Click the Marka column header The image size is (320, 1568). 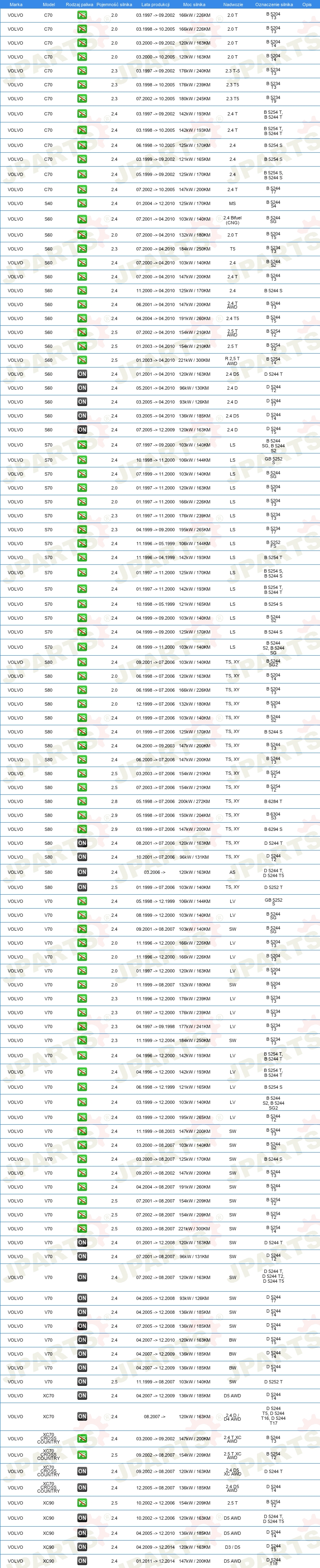click(x=16, y=4)
